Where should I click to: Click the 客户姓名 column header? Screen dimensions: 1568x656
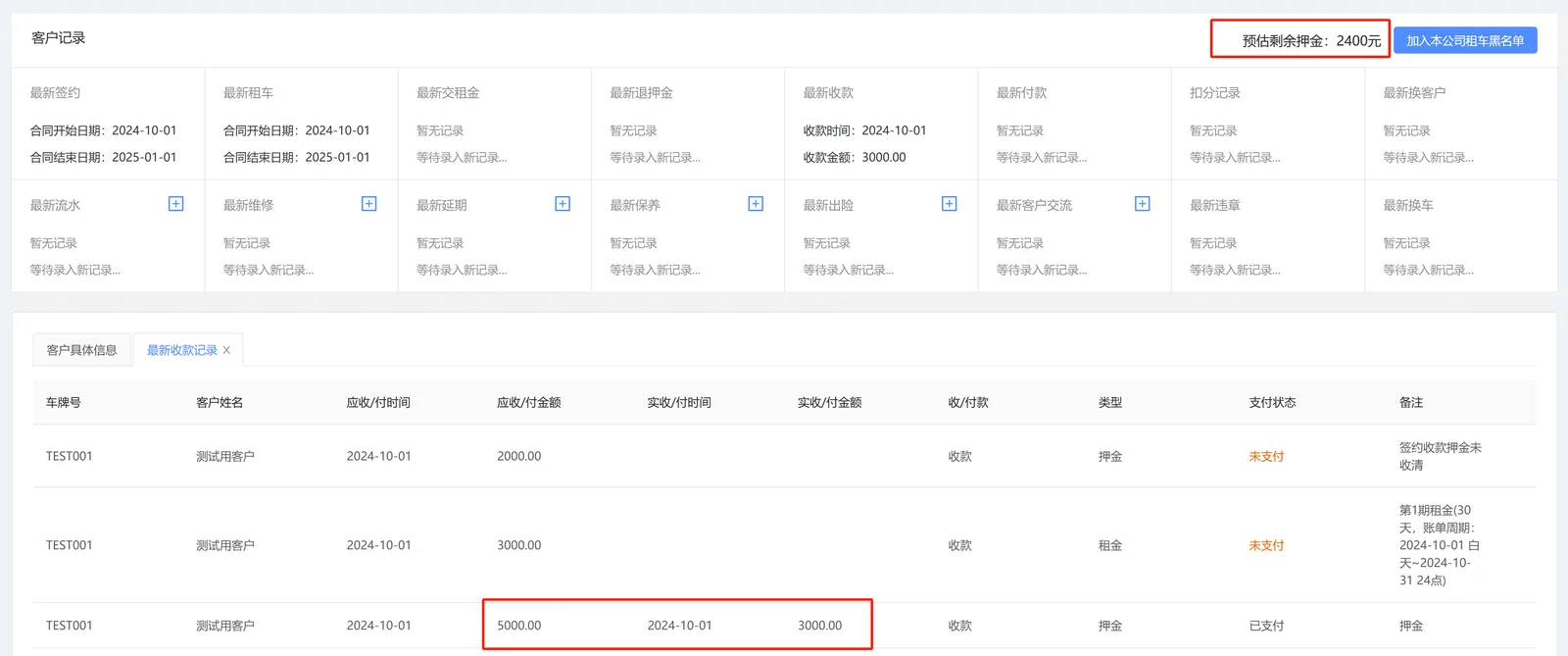pos(220,402)
